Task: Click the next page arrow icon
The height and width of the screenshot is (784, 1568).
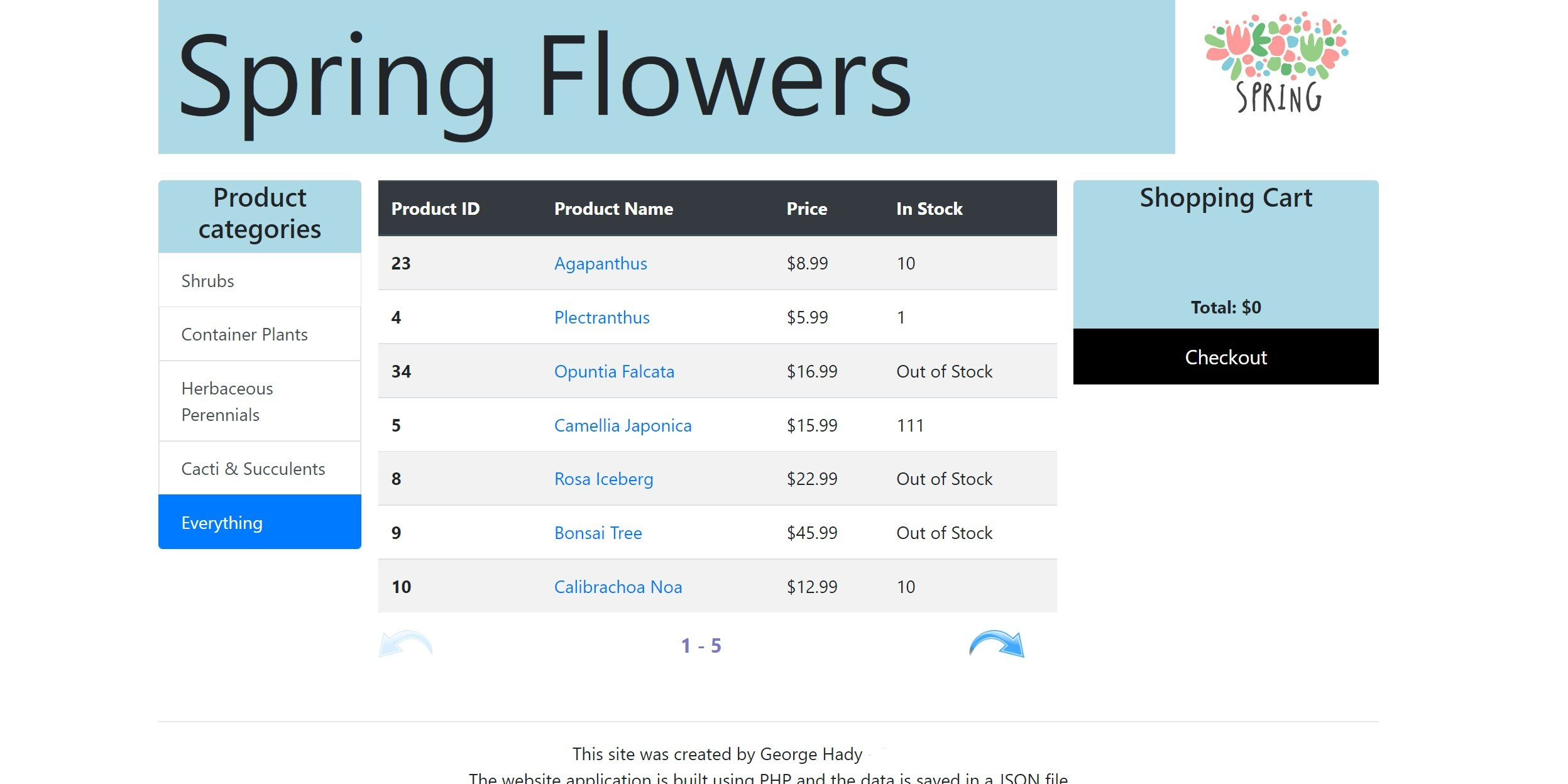Action: pos(997,644)
